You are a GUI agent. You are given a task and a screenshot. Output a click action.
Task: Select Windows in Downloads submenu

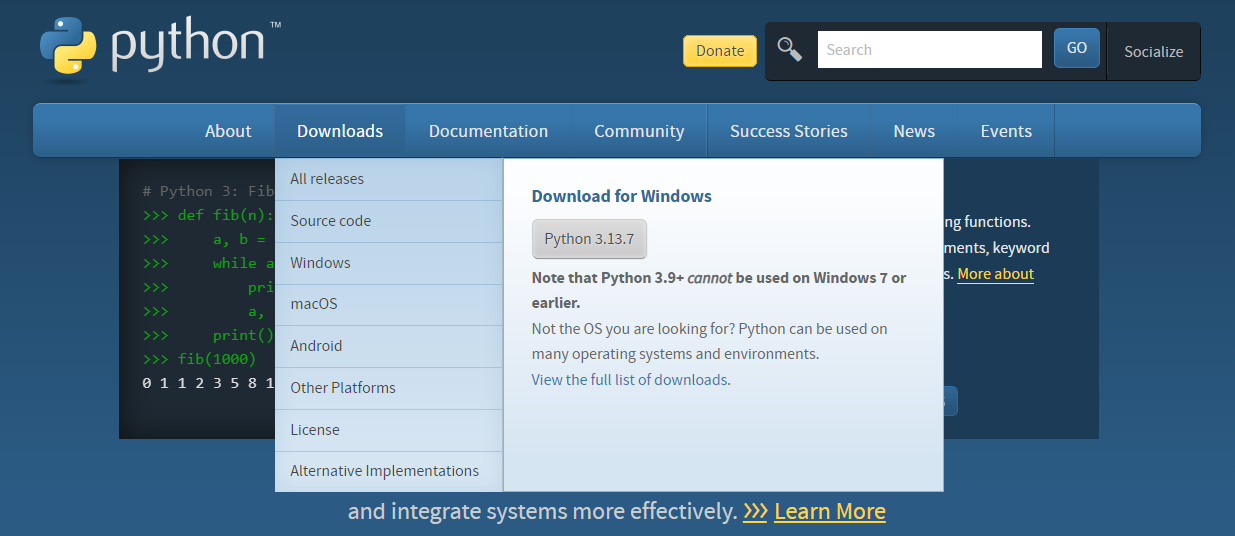(389, 263)
